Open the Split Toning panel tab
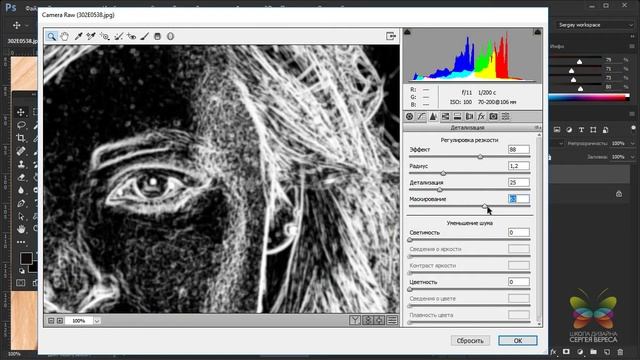The height and width of the screenshot is (360, 640). pyautogui.click(x=457, y=117)
